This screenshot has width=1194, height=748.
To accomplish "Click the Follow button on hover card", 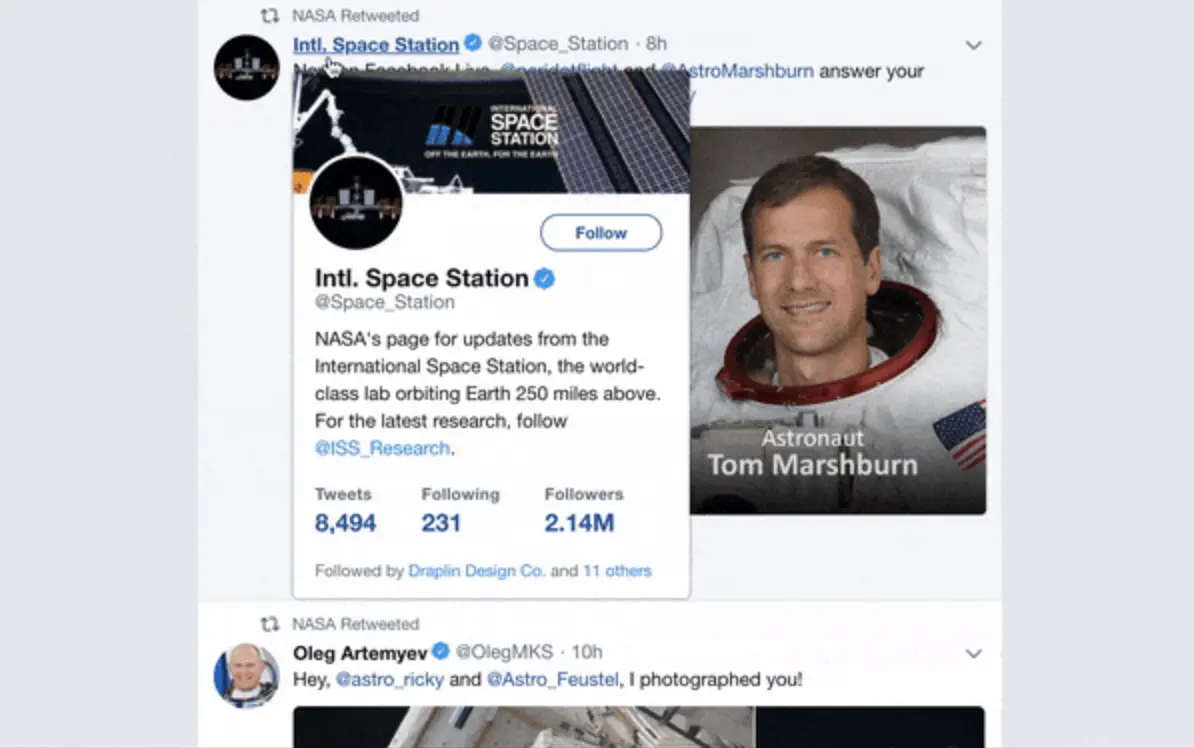I will click(601, 233).
